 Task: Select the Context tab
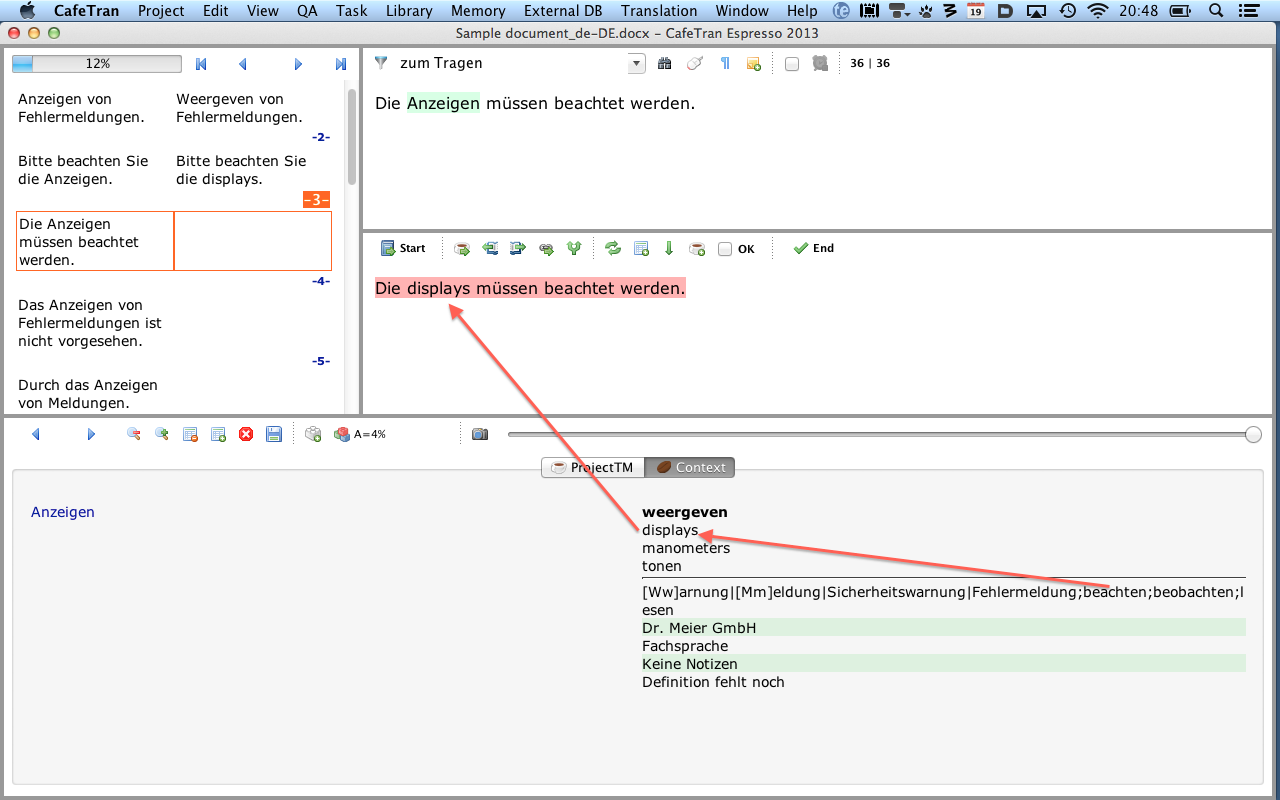tap(690, 467)
